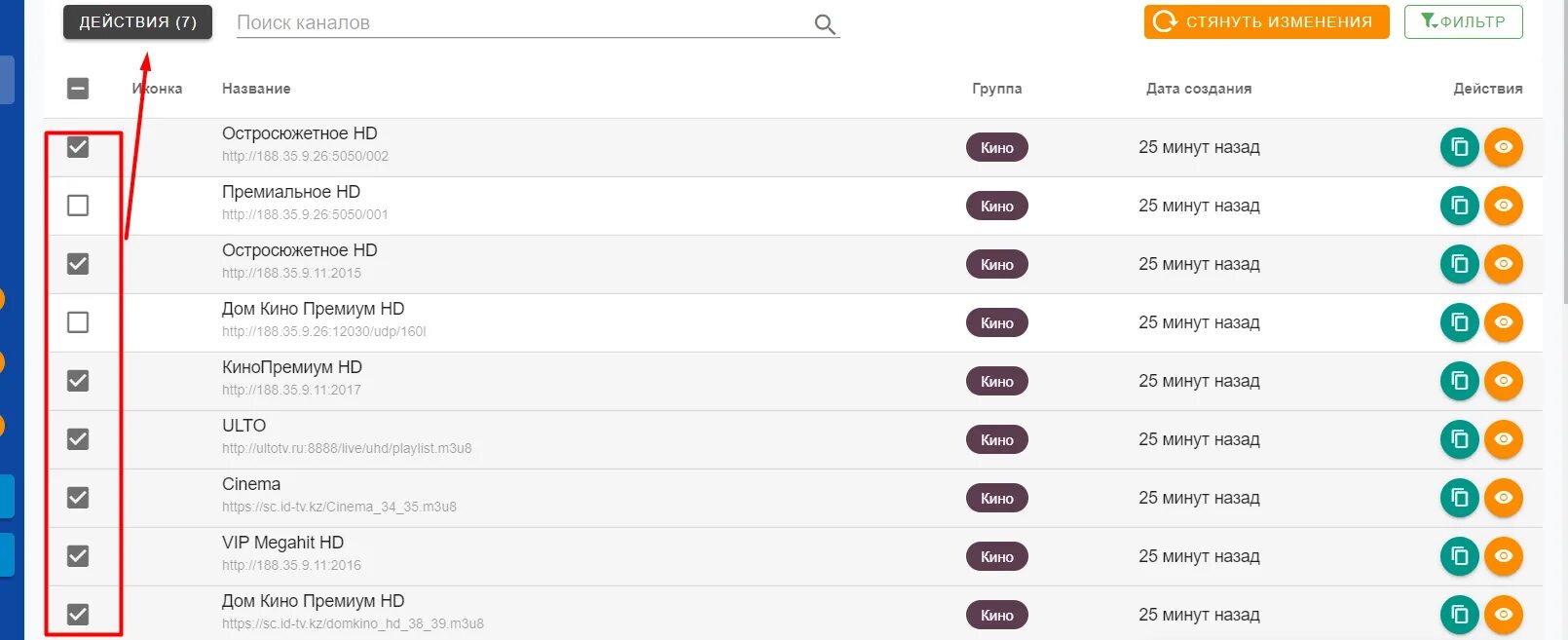Click the copy icon for Премиальное HD
1568x640 pixels.
click(1459, 206)
